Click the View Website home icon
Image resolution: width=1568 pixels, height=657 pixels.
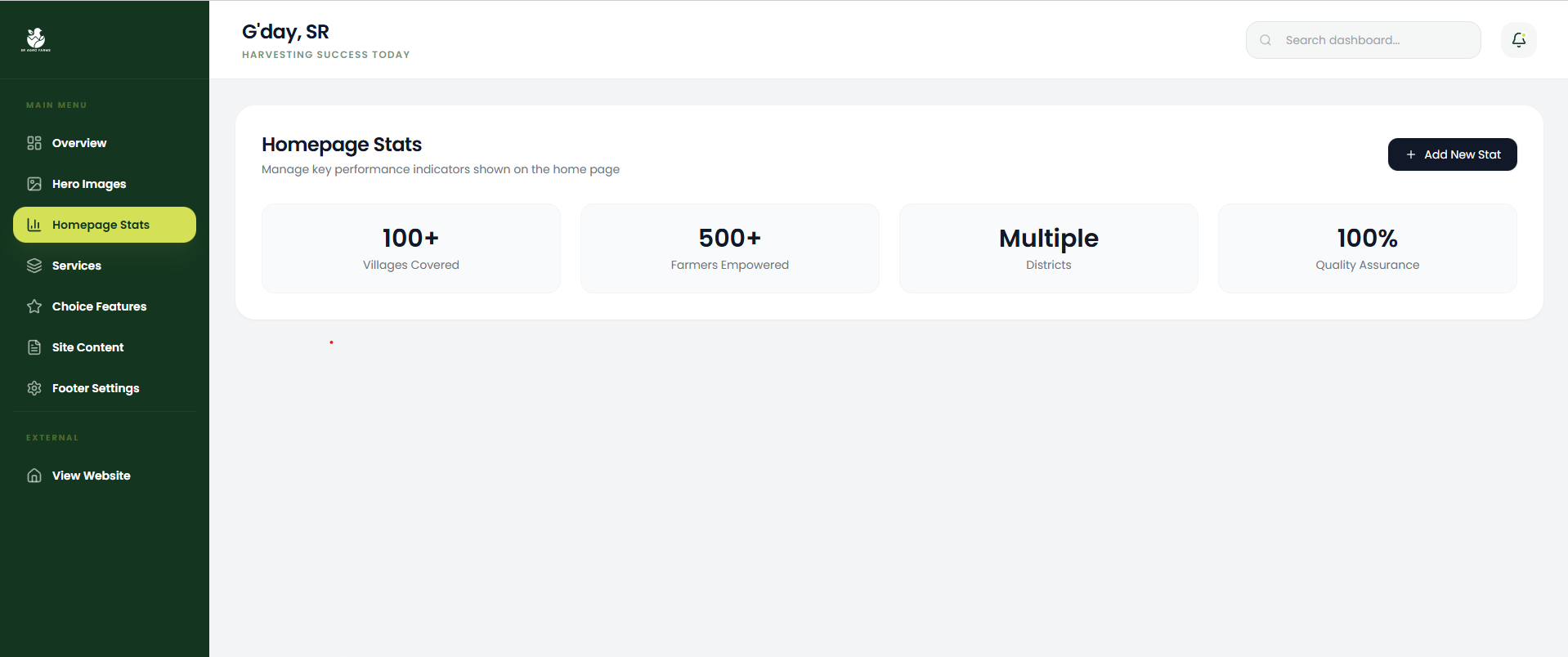pos(34,476)
